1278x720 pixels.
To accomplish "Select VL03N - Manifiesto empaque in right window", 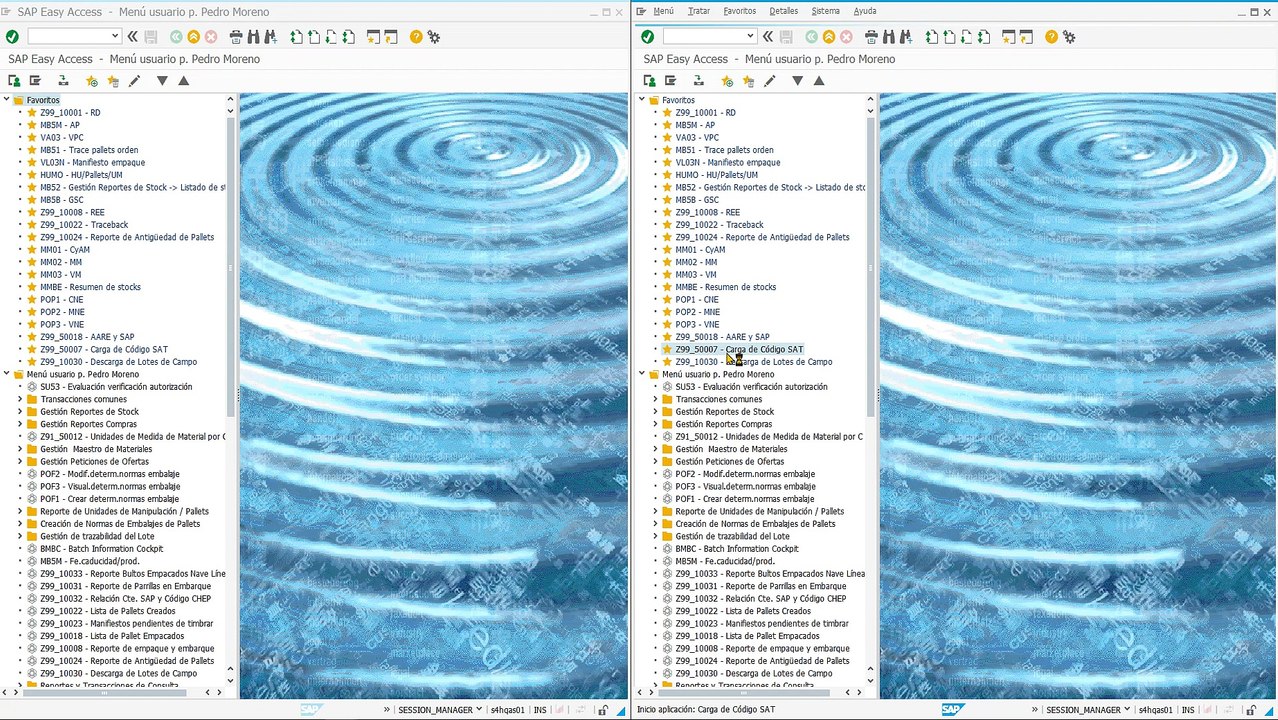I will [728, 162].
